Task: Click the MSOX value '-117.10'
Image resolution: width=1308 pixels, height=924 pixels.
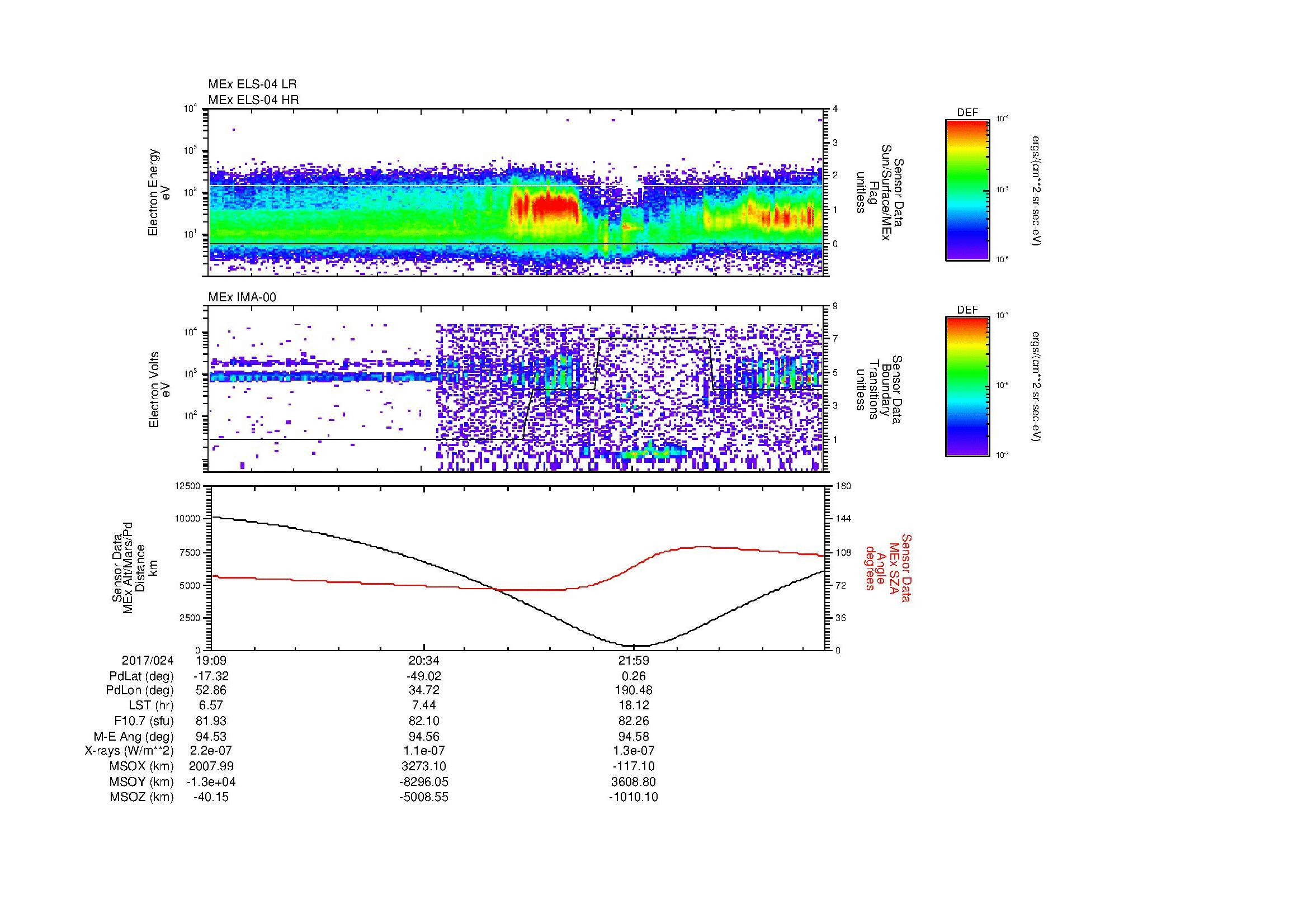Action: point(634,766)
